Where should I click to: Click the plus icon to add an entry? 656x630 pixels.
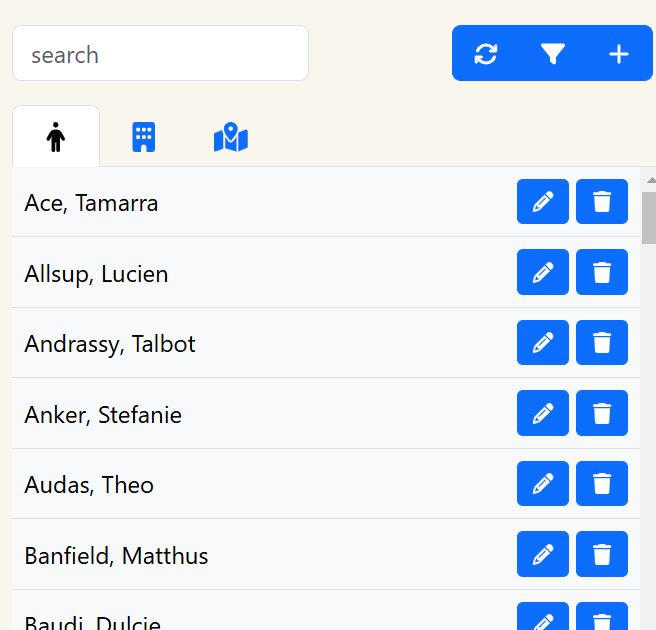[619, 54]
